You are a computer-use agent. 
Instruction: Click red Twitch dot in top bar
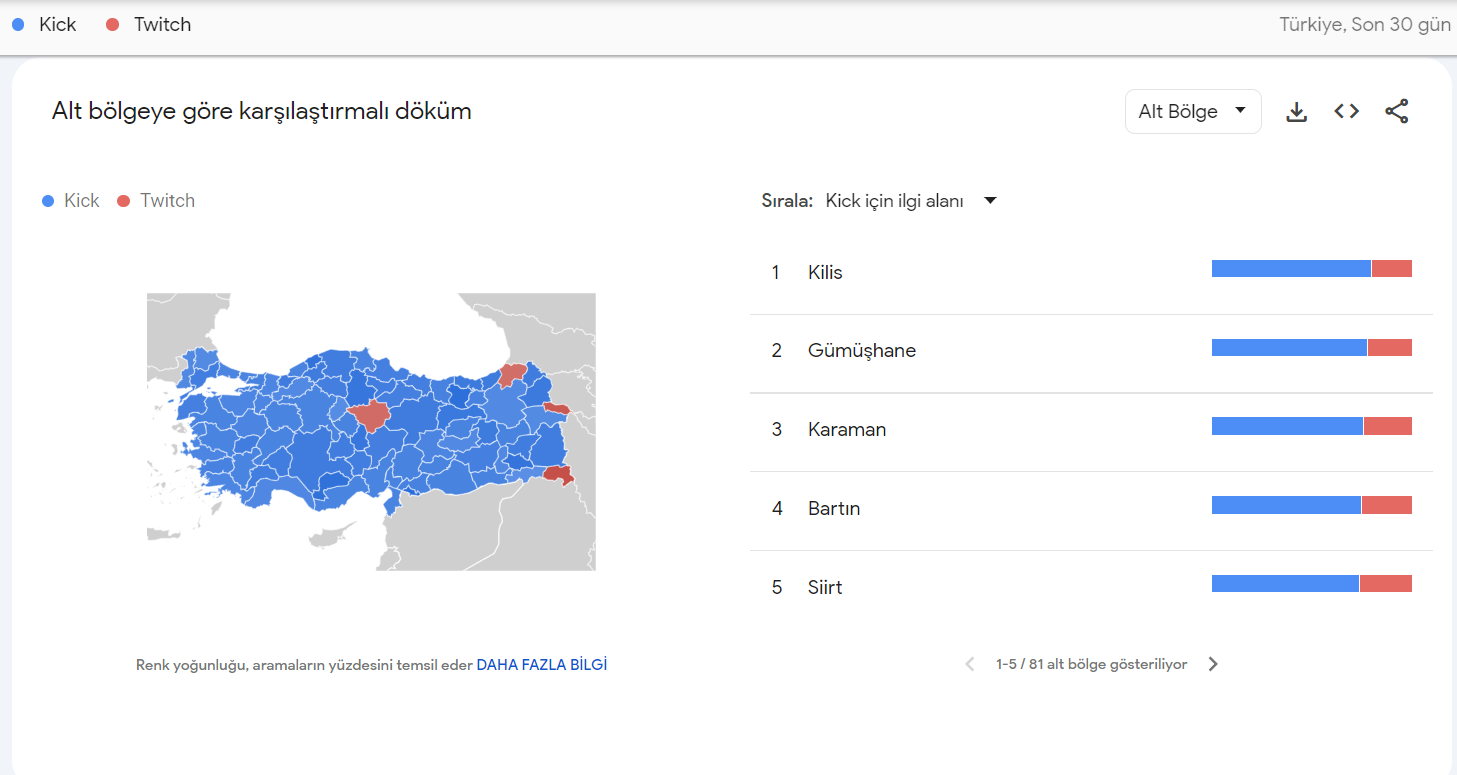[x=113, y=25]
